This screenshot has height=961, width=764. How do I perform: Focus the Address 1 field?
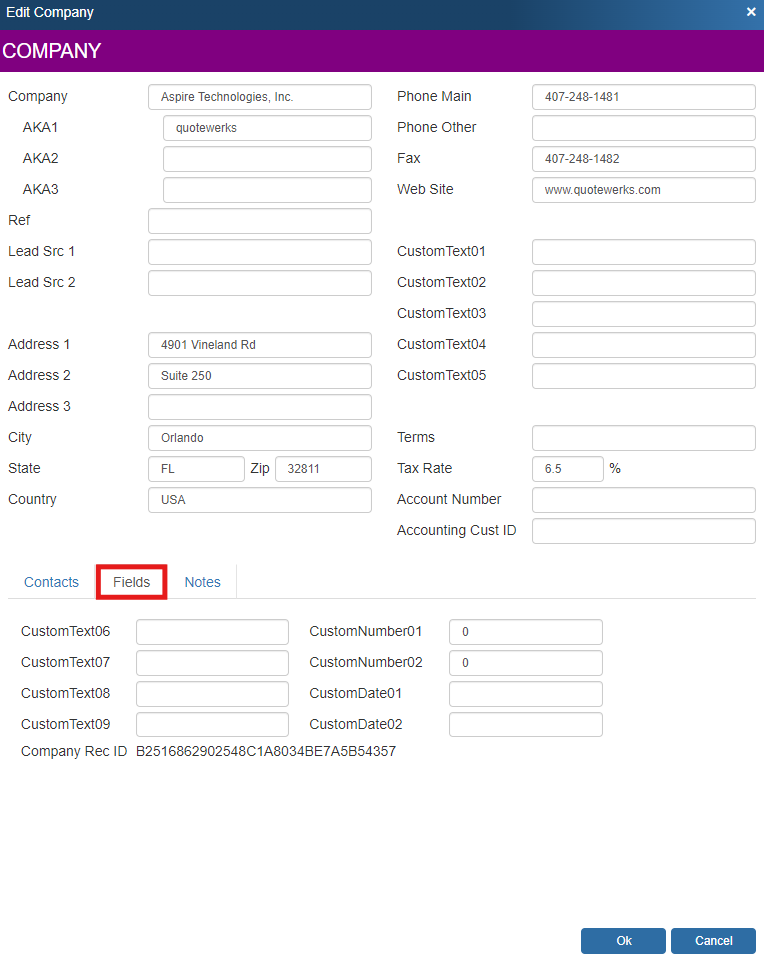259,345
